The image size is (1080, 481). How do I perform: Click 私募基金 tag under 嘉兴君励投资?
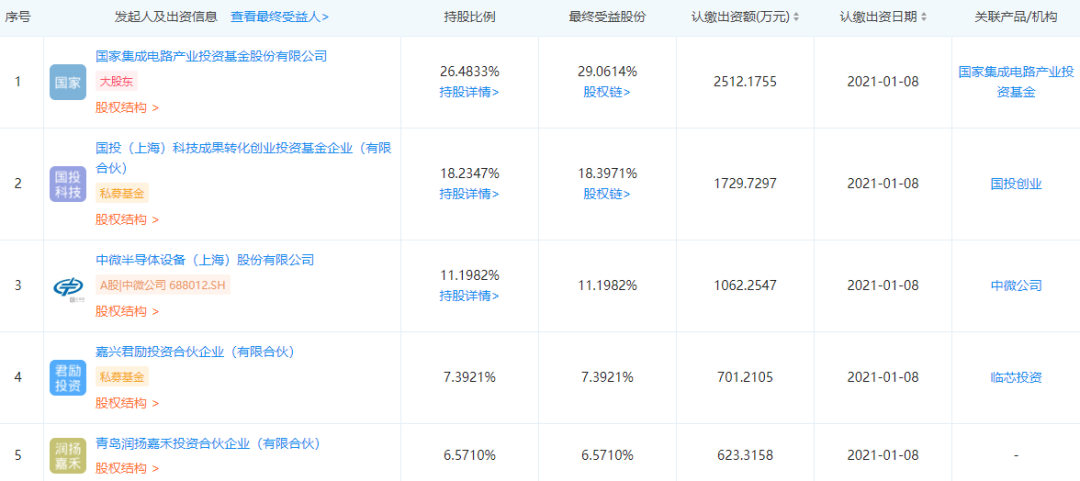[x=122, y=378]
